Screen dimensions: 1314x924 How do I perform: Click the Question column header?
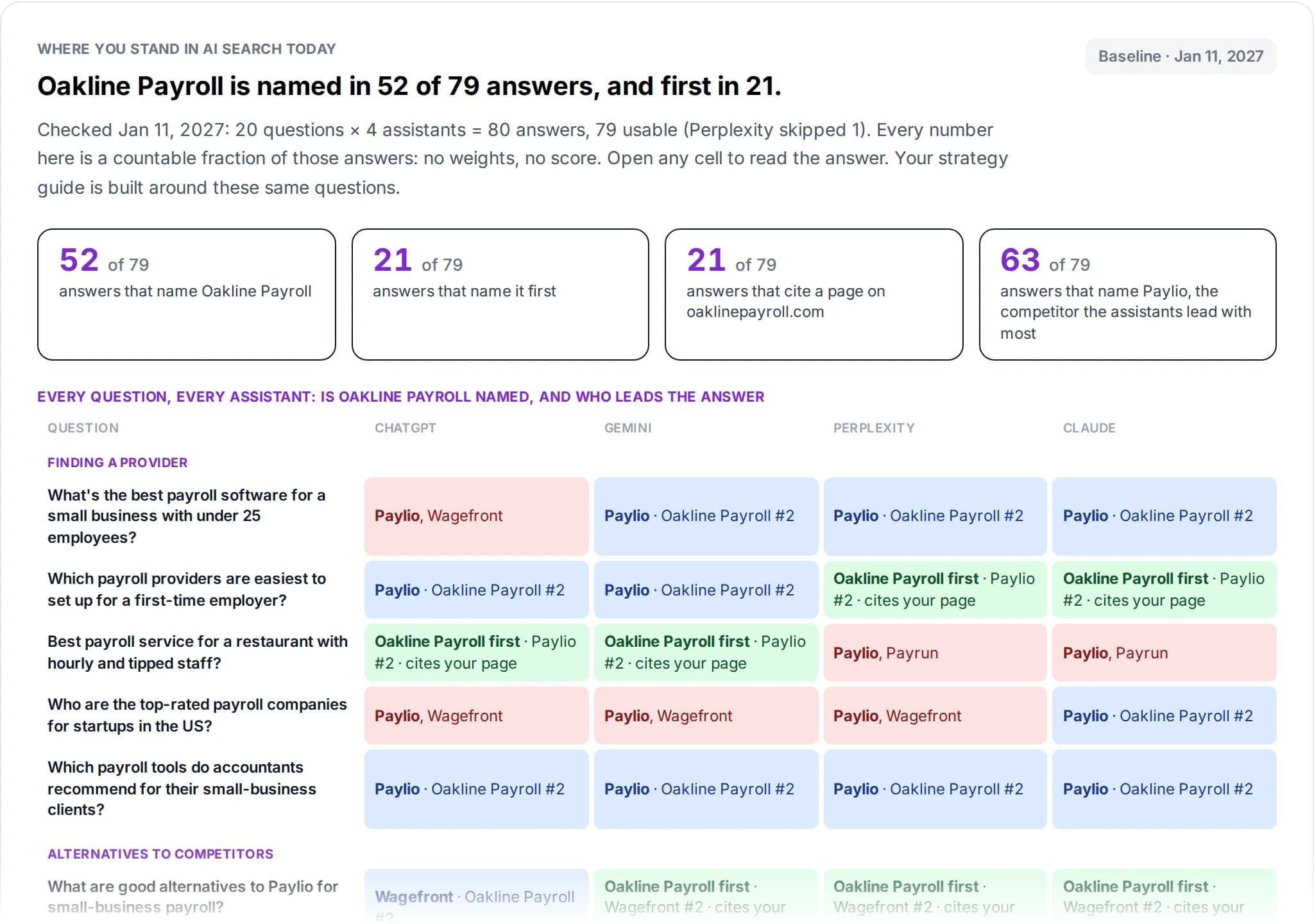coord(83,428)
